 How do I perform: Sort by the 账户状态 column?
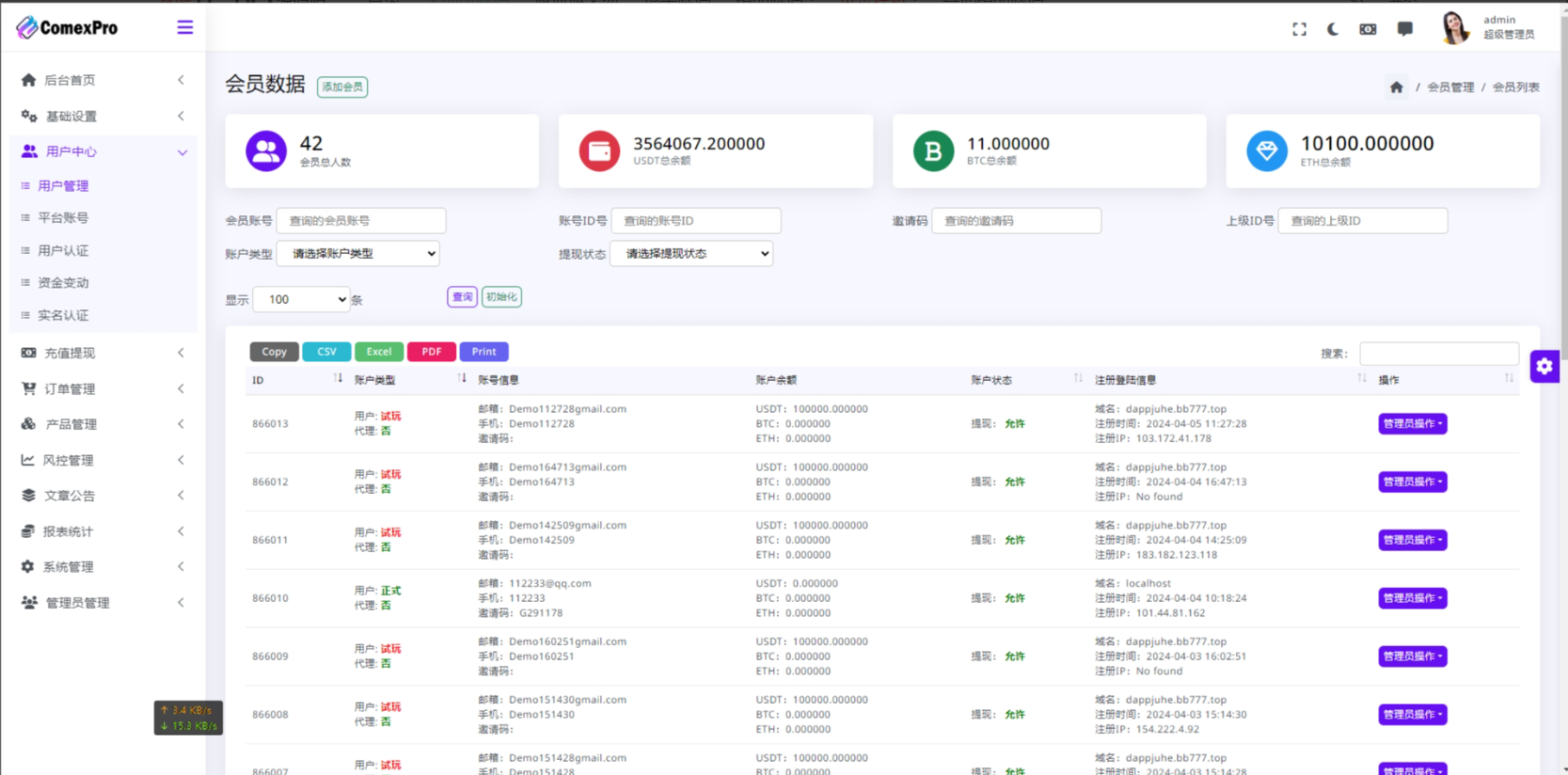coord(1025,380)
